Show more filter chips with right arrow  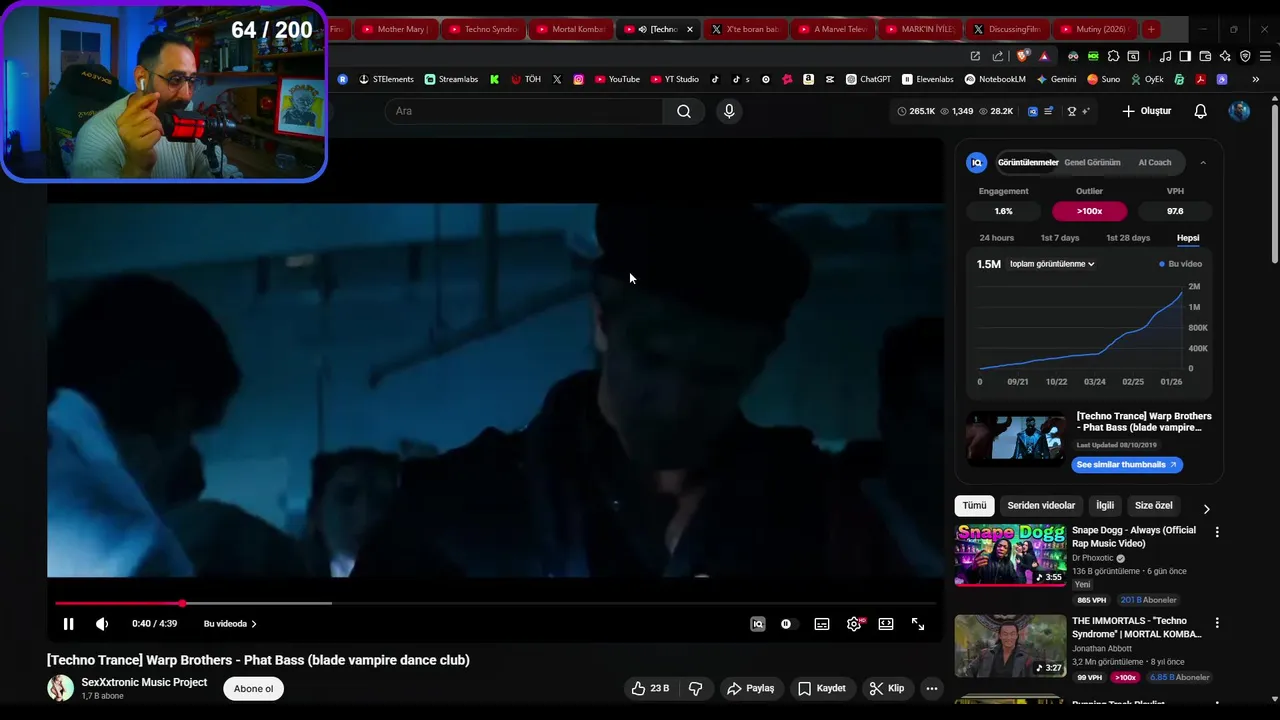click(1206, 508)
